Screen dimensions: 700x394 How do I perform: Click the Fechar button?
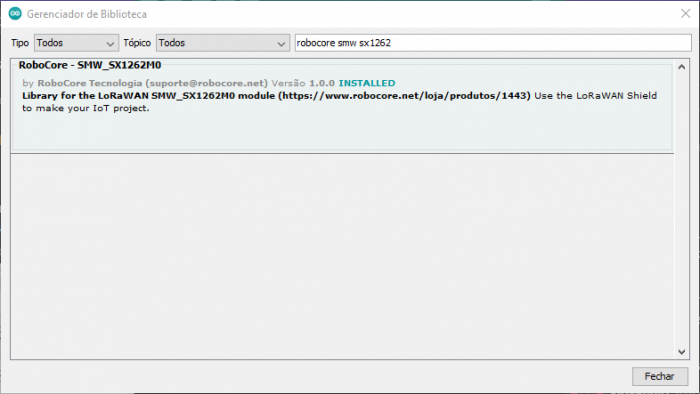[660, 376]
